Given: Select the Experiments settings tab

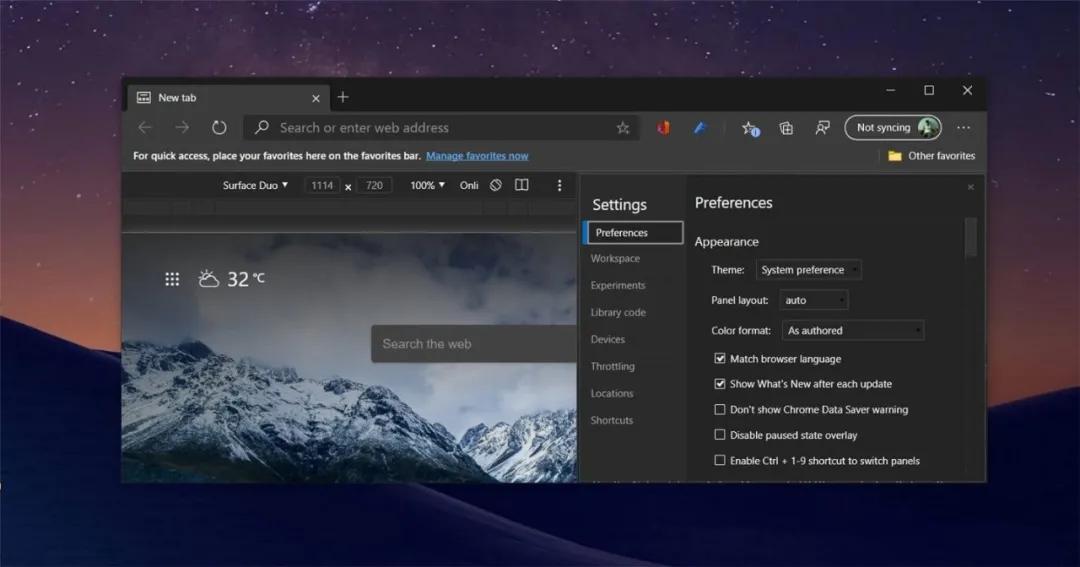Looking at the screenshot, I should pyautogui.click(x=618, y=285).
